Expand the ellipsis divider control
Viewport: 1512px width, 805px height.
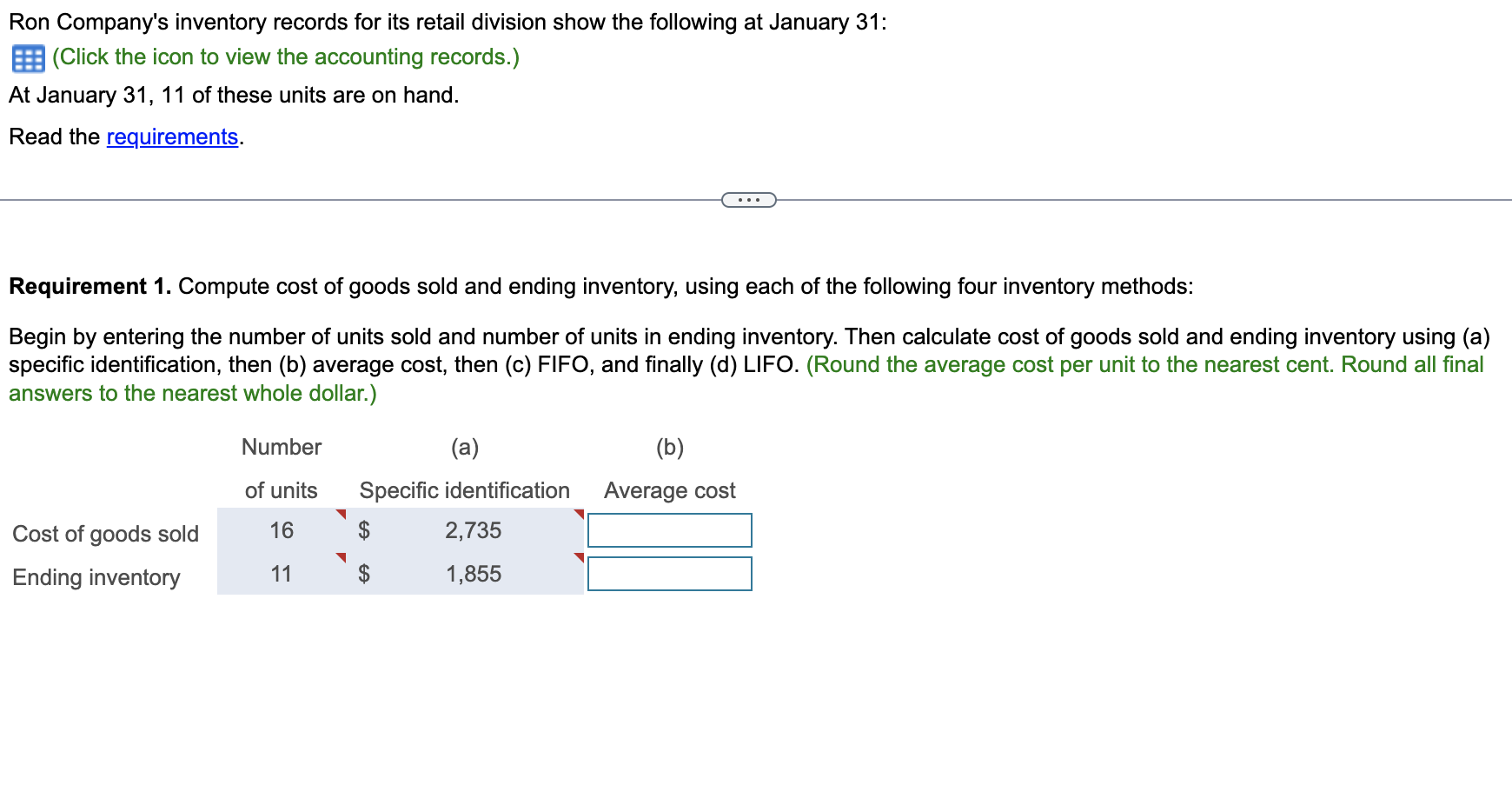click(x=747, y=200)
